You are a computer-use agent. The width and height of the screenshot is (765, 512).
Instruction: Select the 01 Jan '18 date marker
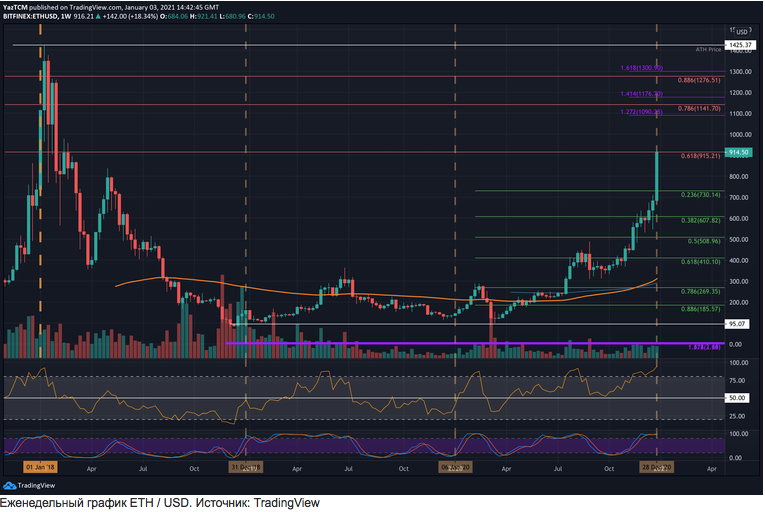tap(40, 467)
